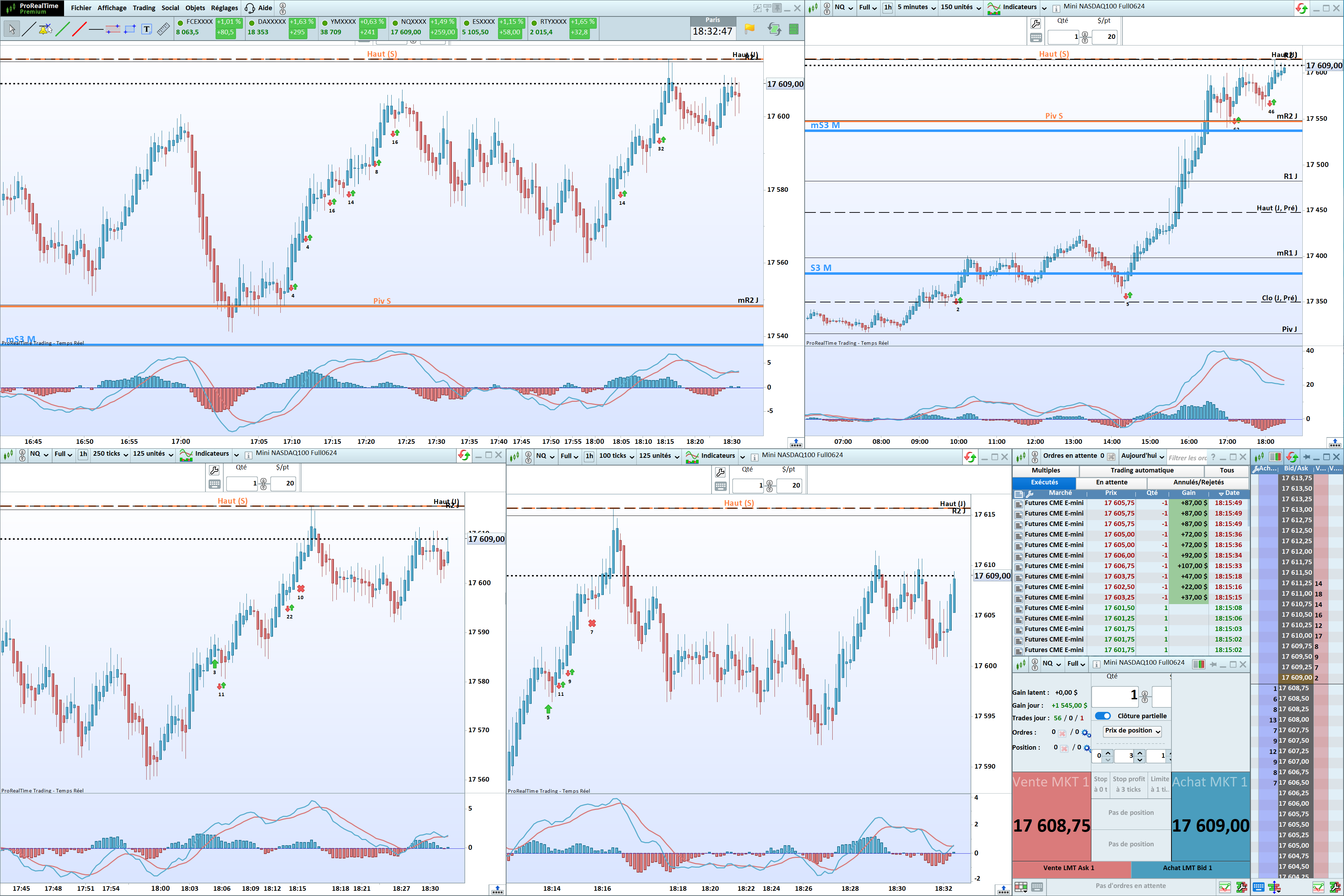Open the Trading menu
Image resolution: width=1344 pixels, height=896 pixels.
[x=143, y=8]
